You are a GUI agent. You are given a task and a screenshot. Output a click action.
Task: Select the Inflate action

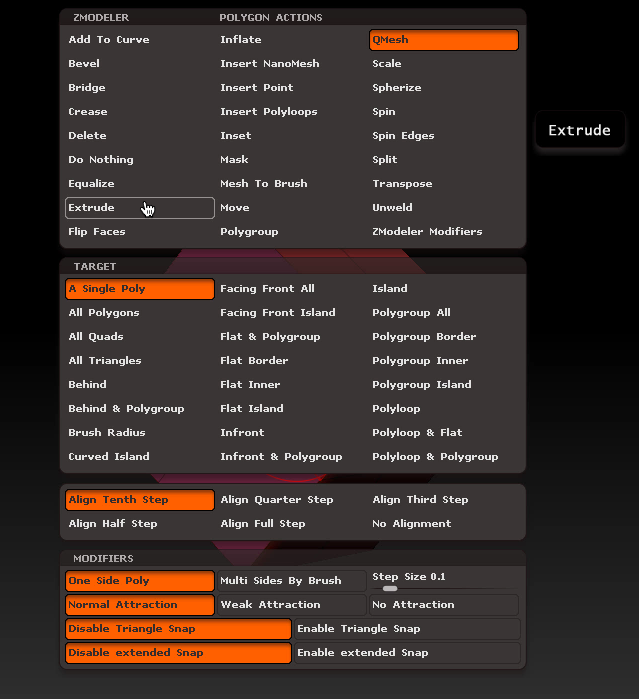(x=292, y=40)
